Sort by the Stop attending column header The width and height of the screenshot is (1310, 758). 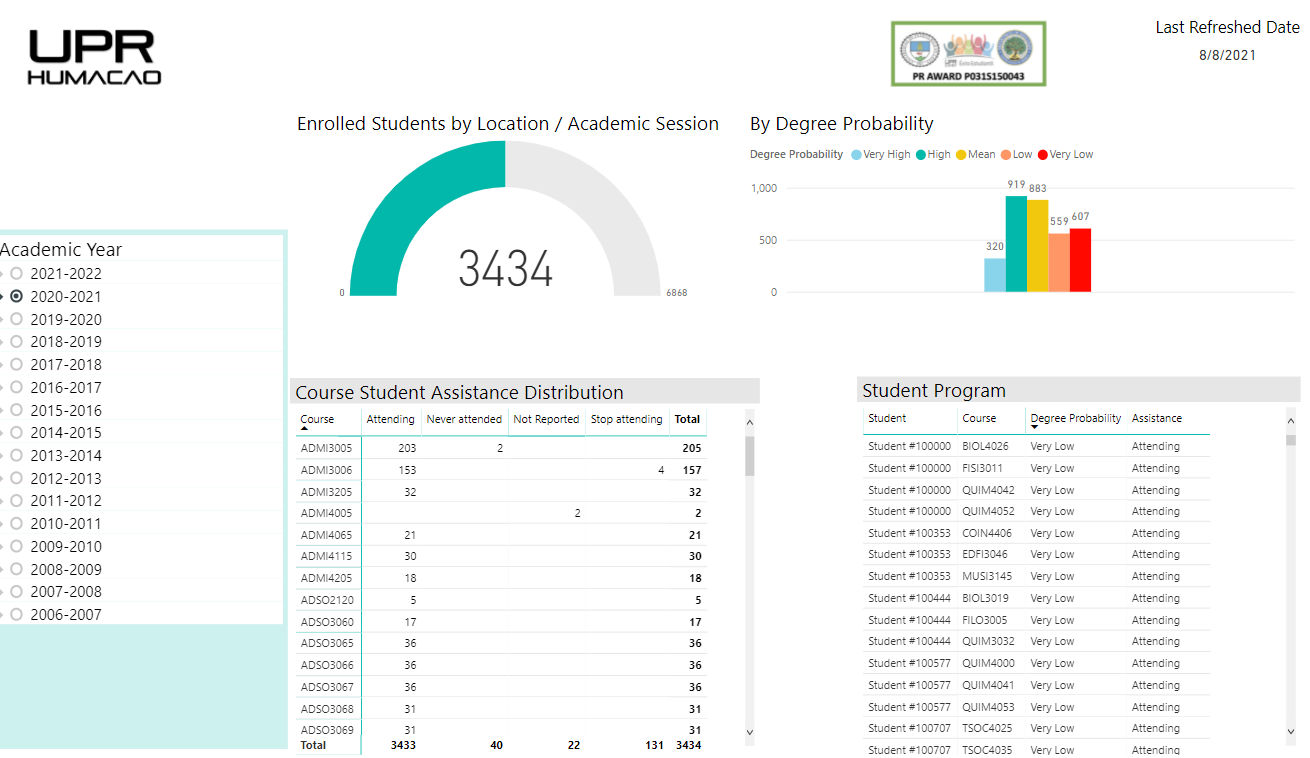(626, 419)
